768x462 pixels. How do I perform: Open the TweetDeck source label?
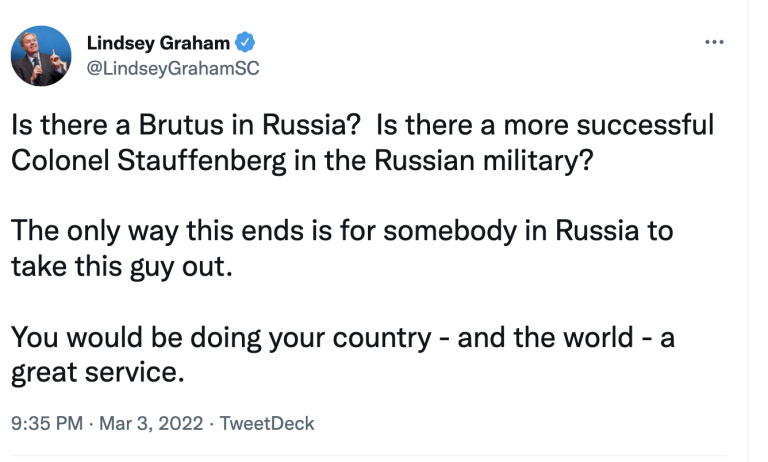click(x=267, y=423)
